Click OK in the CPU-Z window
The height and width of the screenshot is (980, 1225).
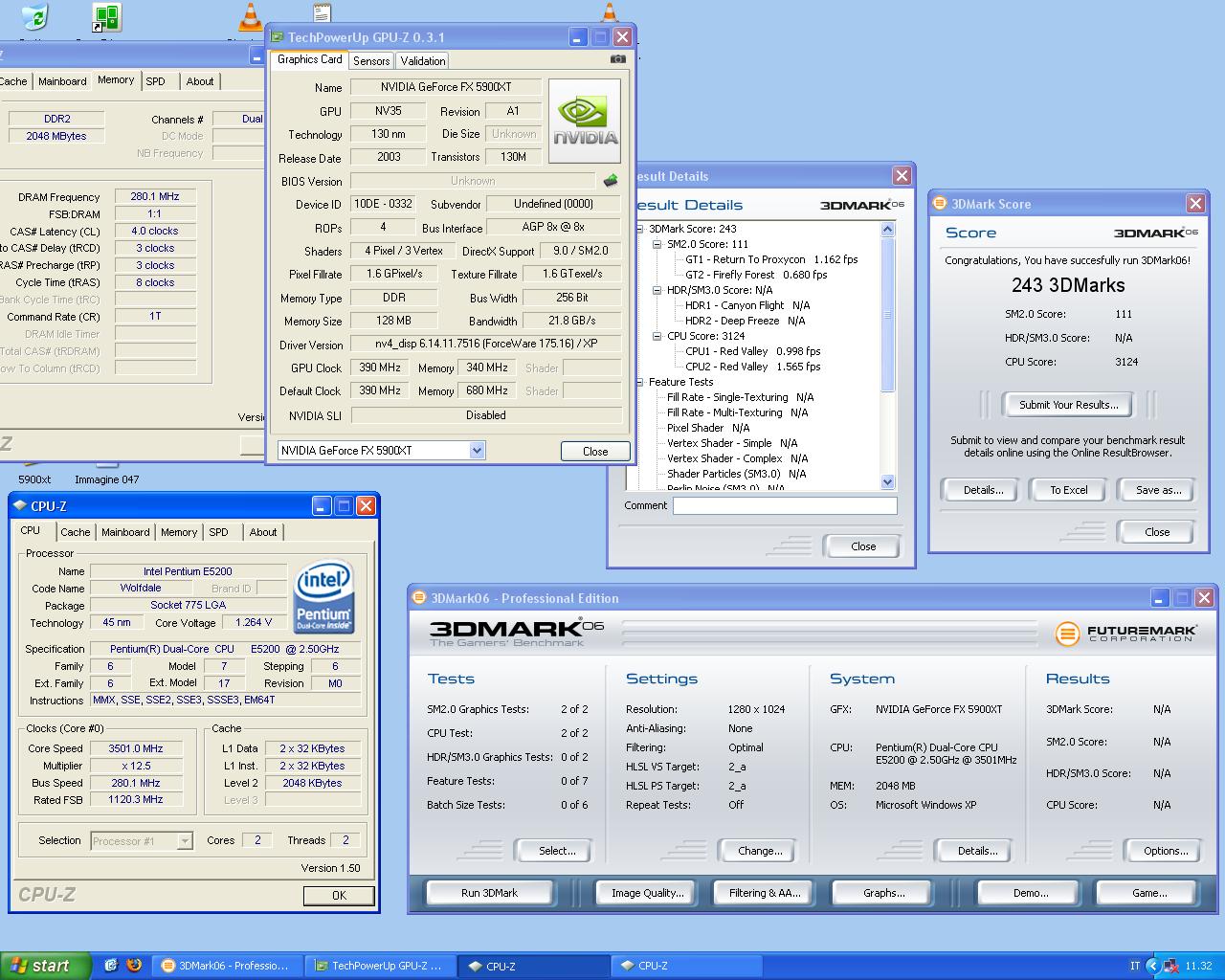pos(339,896)
